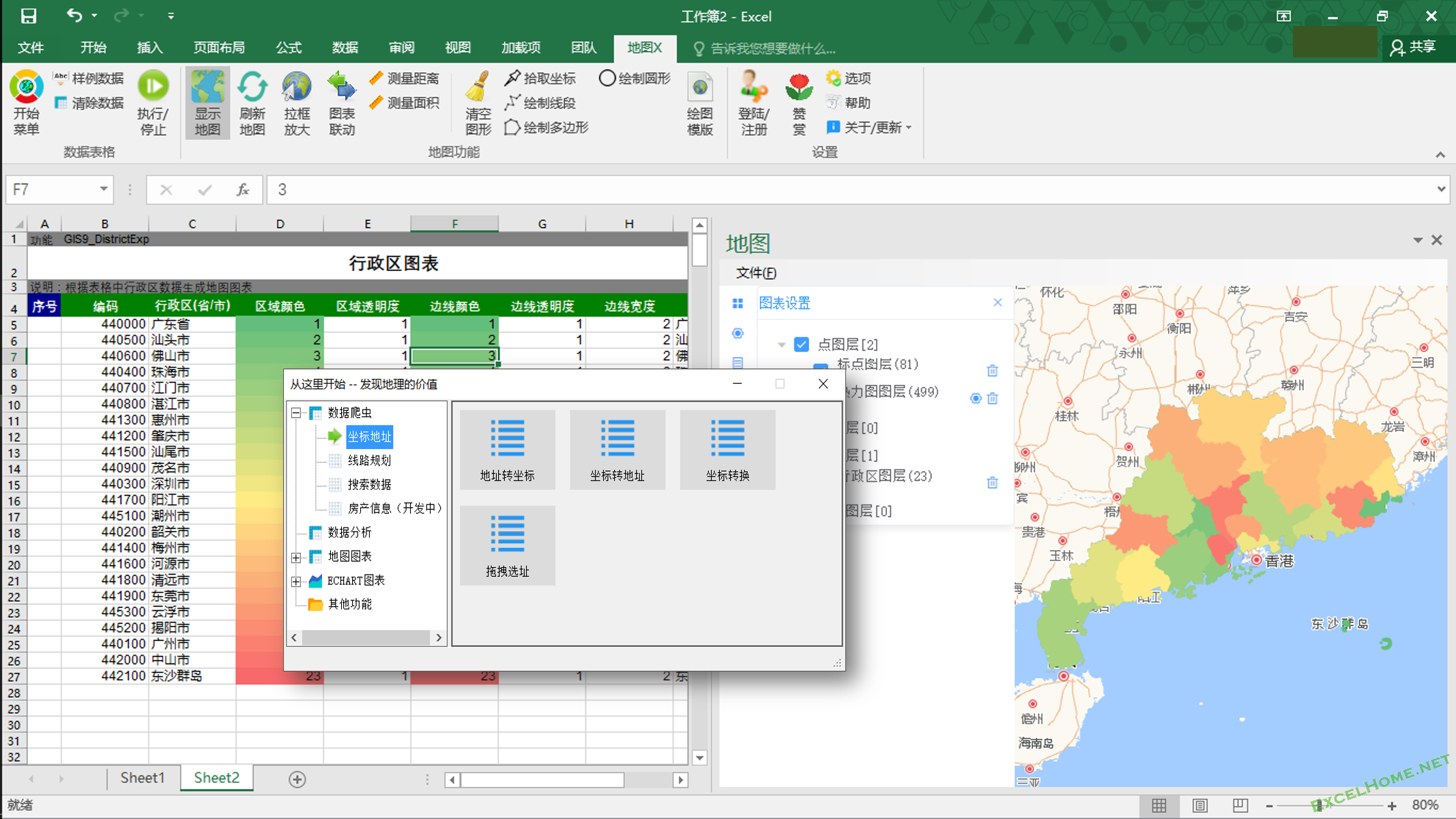The width and height of the screenshot is (1456, 819).
Task: Undo the last action
Action: [x=74, y=16]
